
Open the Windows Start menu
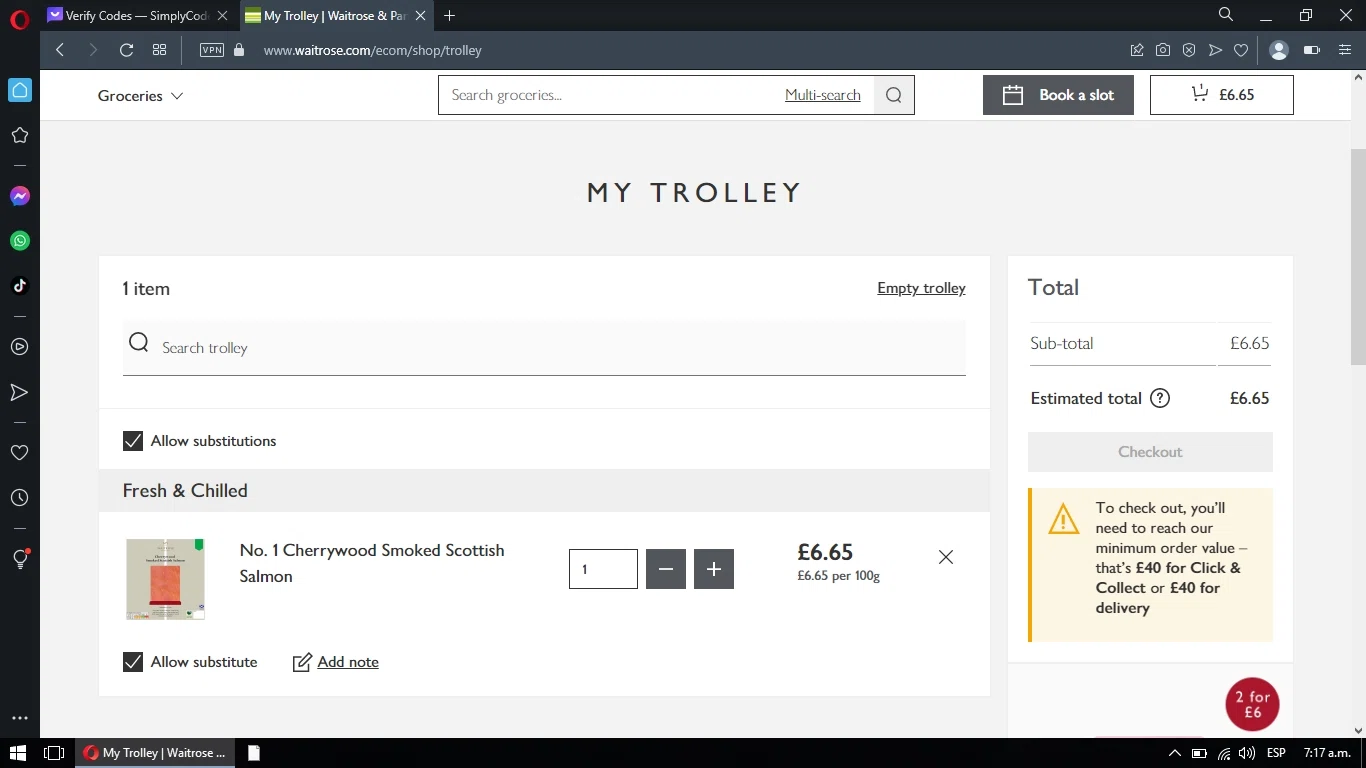coord(19,753)
